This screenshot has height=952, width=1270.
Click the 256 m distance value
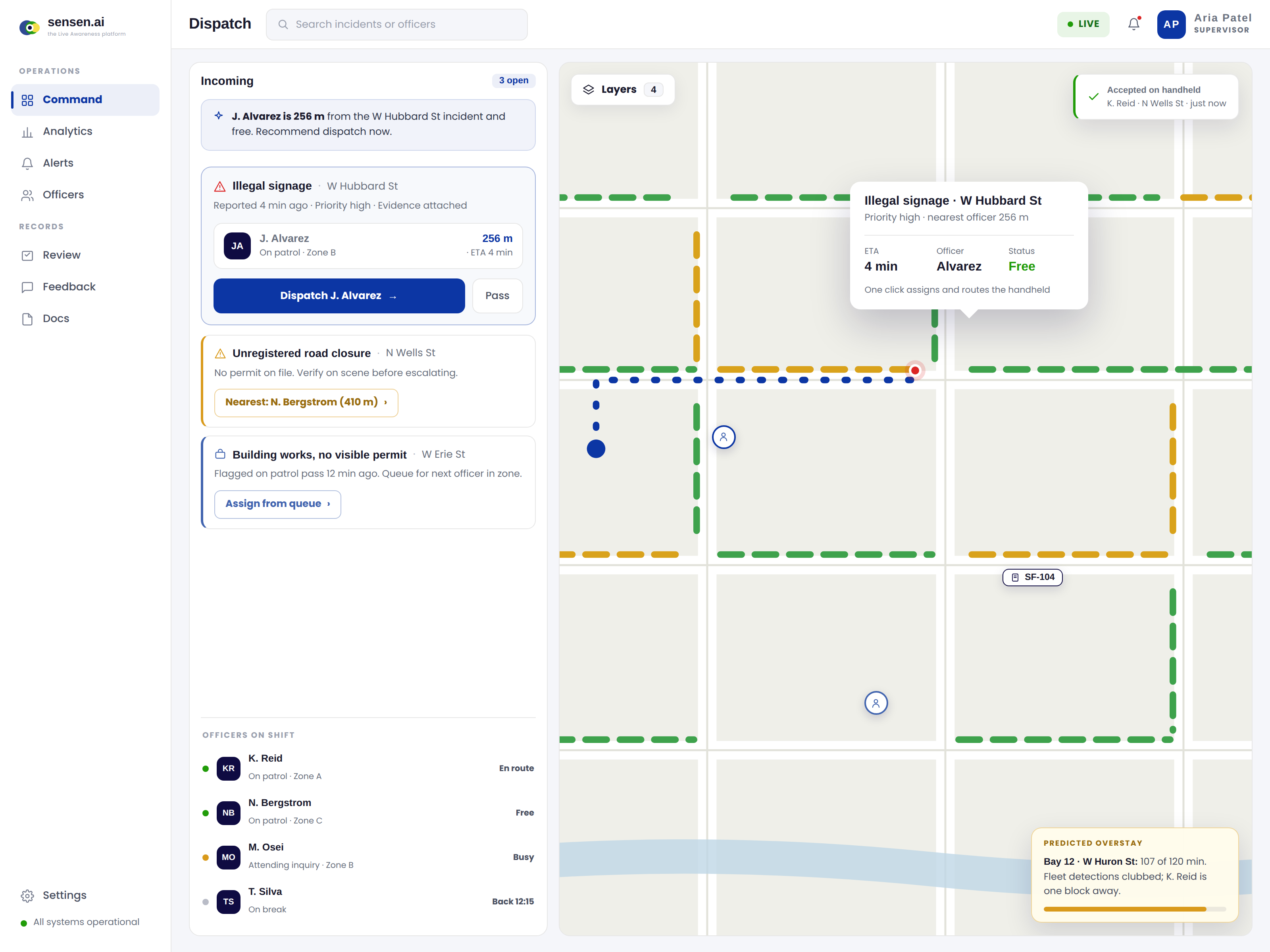(497, 238)
